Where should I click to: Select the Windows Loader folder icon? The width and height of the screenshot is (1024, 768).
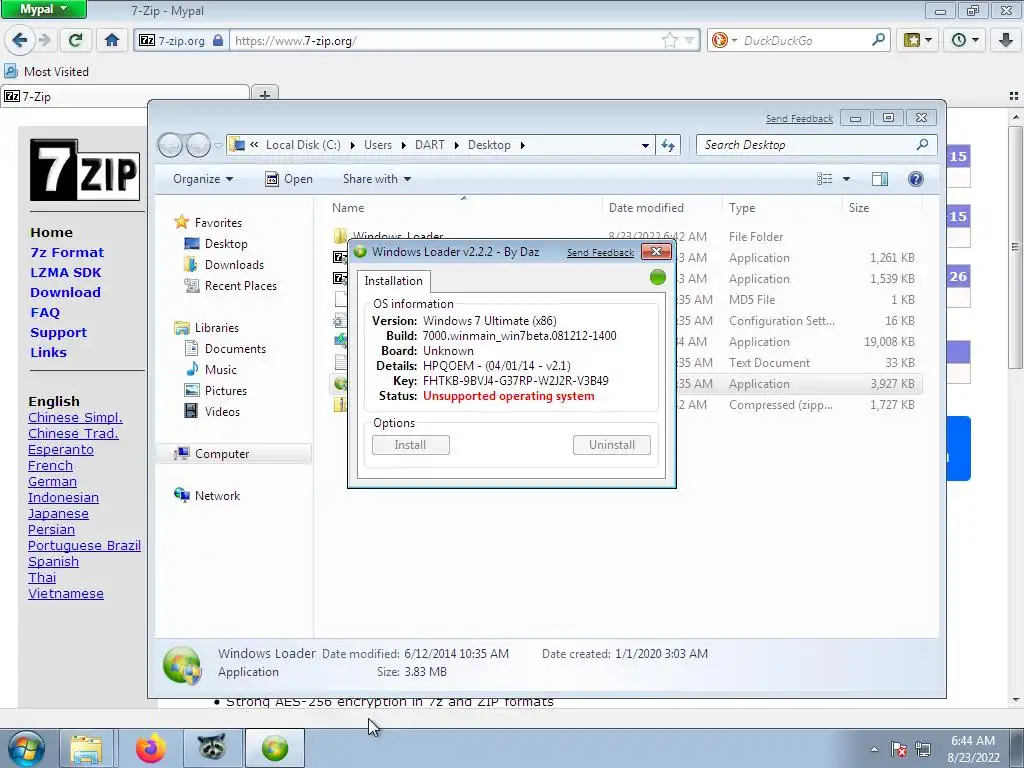(340, 235)
